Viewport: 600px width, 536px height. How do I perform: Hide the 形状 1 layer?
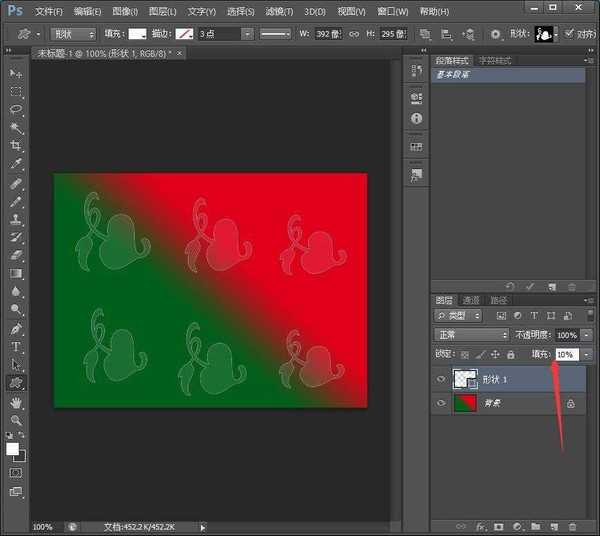[x=442, y=379]
